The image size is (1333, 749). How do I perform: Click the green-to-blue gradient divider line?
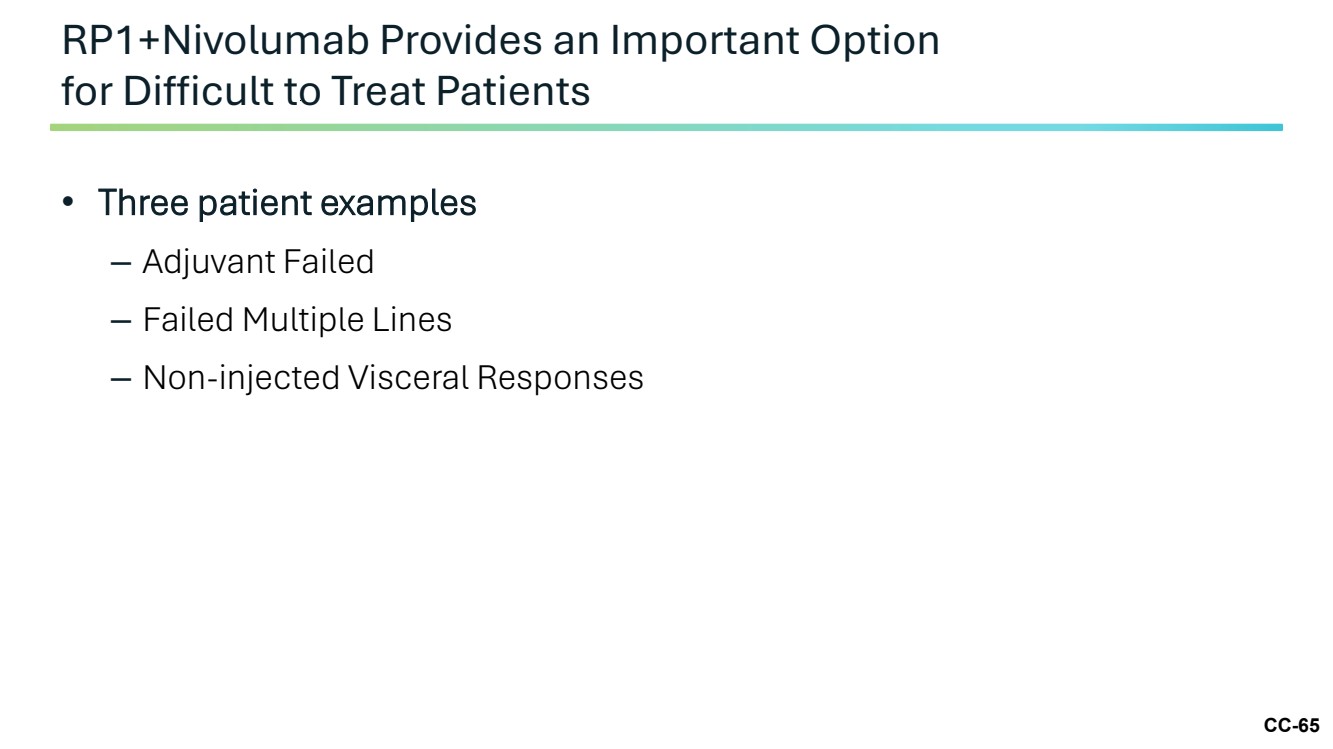666,128
